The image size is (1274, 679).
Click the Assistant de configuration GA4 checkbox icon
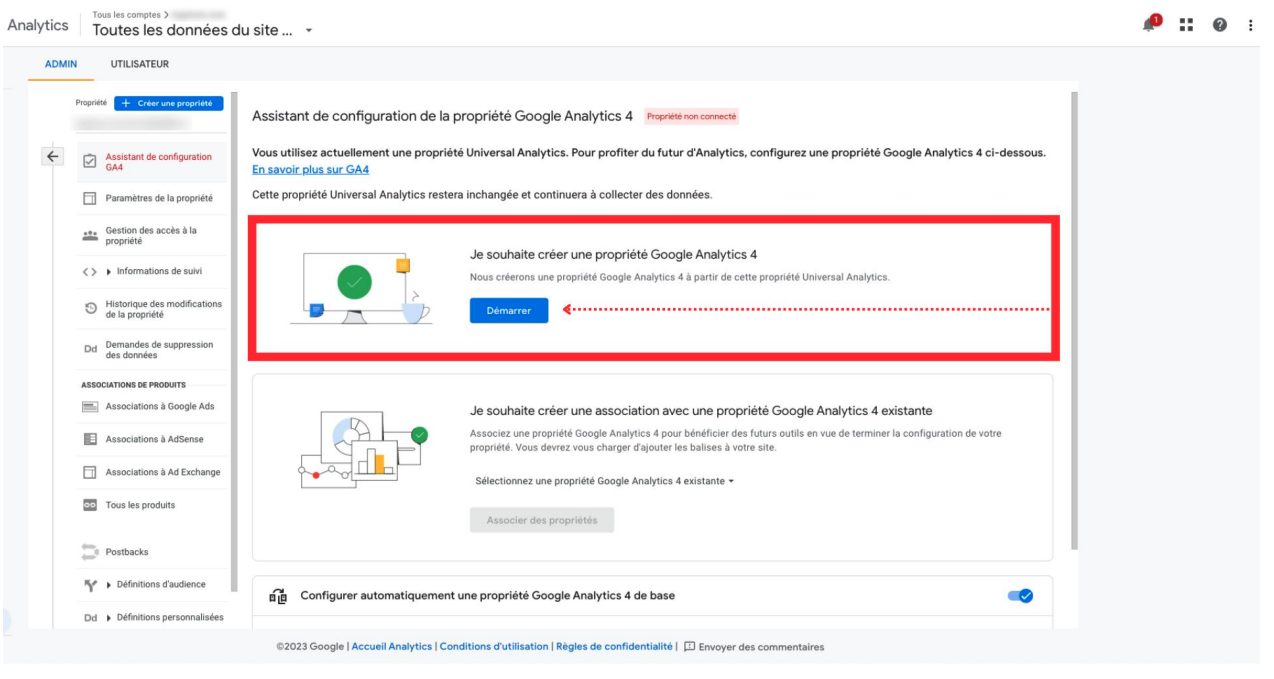[89, 162]
